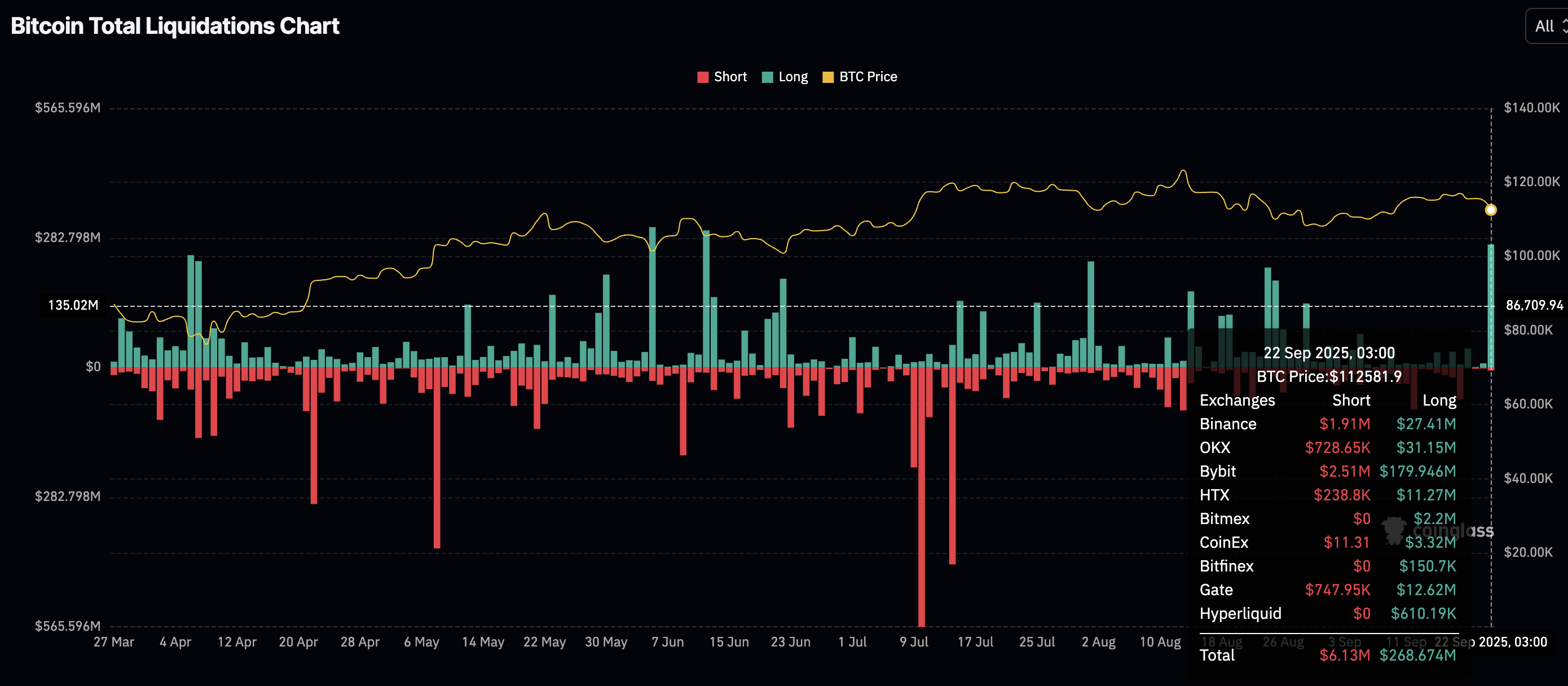
Task: Toggle the BTC Price legend label
Action: [x=868, y=77]
